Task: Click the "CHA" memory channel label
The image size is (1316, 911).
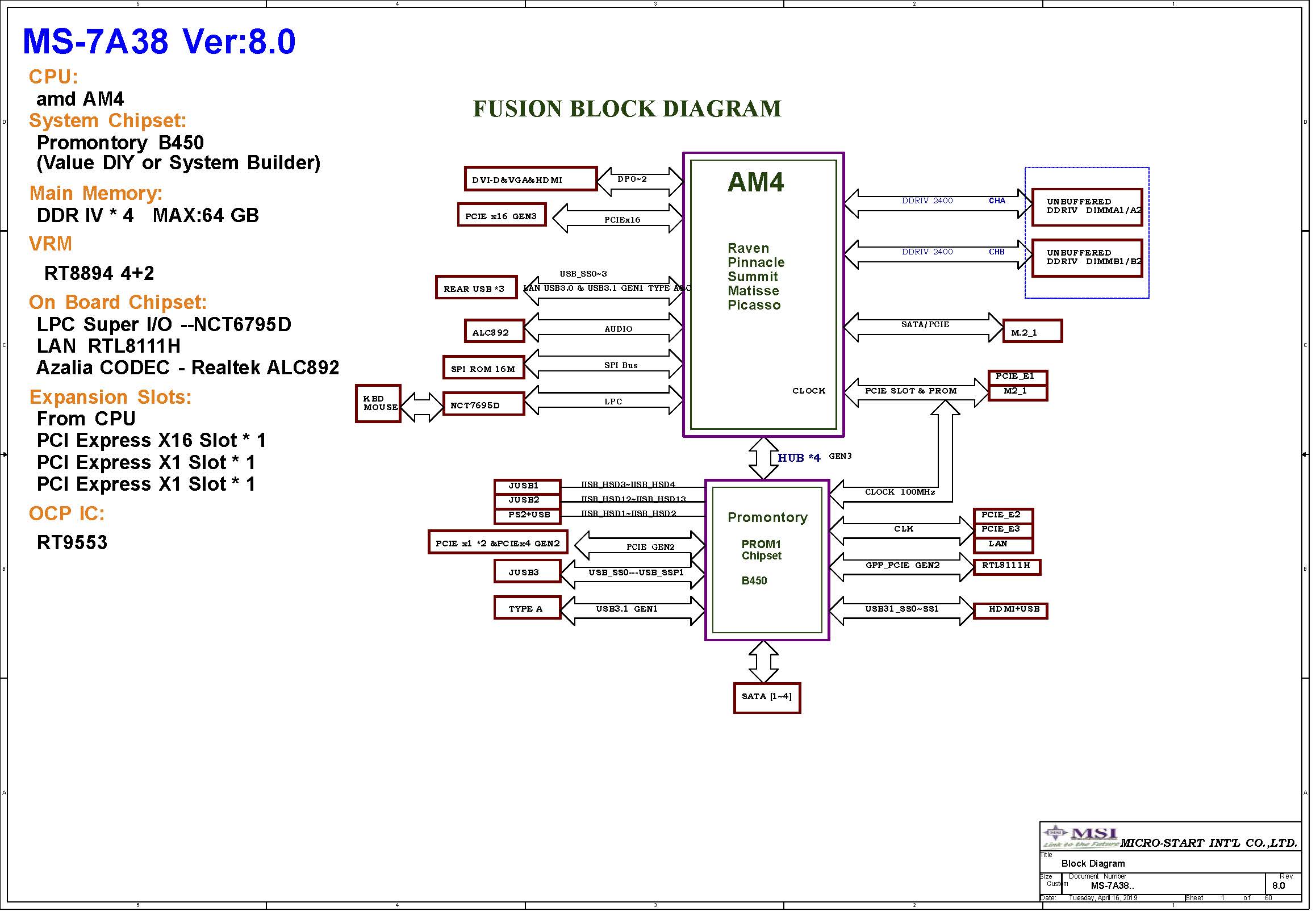Action: pos(997,201)
